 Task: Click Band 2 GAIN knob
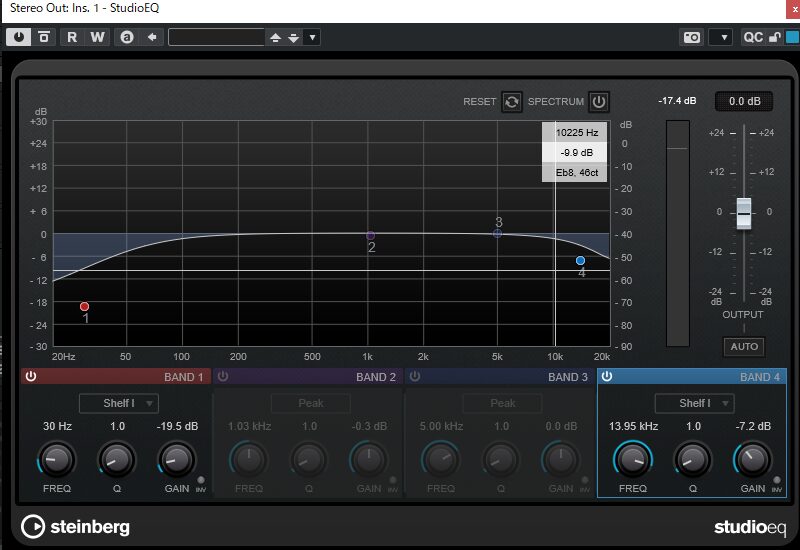point(368,459)
